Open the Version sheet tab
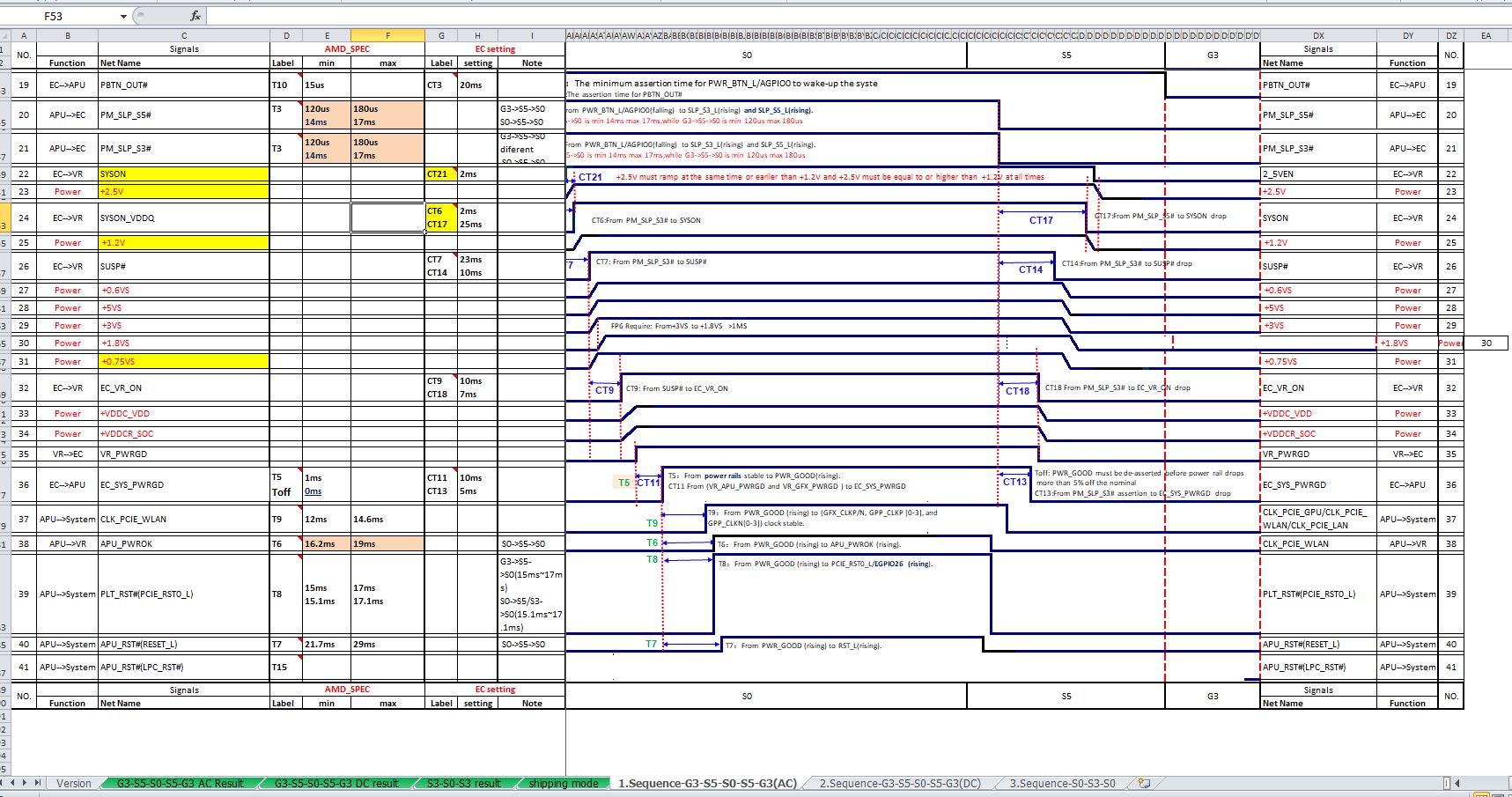Image resolution: width=1512 pixels, height=797 pixels. click(x=74, y=783)
